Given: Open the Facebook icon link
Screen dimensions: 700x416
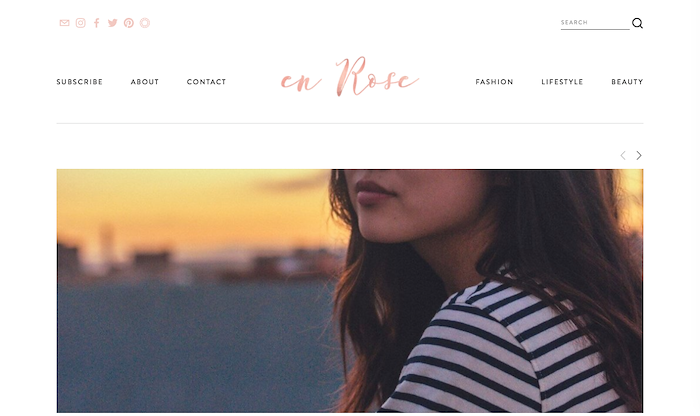Looking at the screenshot, I should pyautogui.click(x=96, y=23).
